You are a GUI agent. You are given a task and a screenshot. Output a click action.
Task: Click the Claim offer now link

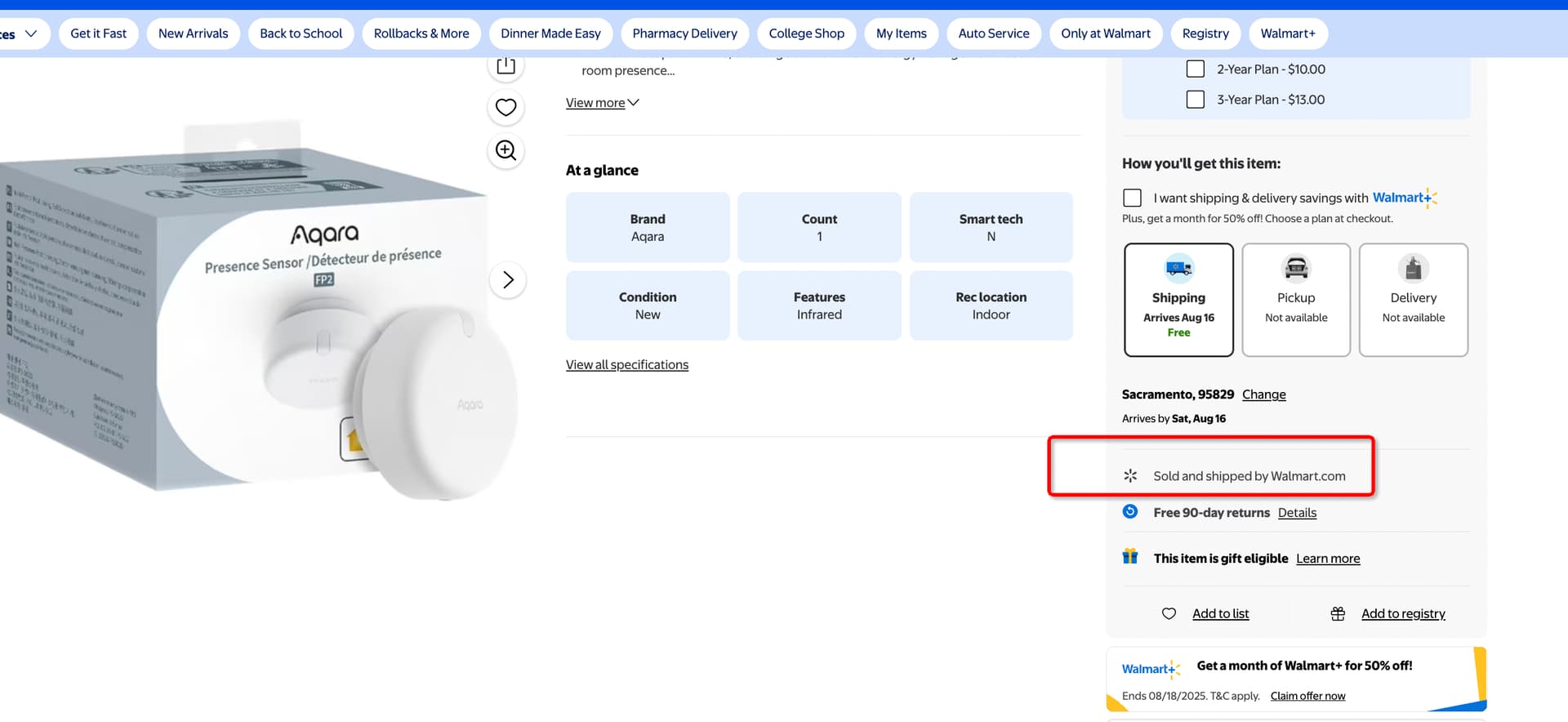click(x=1307, y=696)
